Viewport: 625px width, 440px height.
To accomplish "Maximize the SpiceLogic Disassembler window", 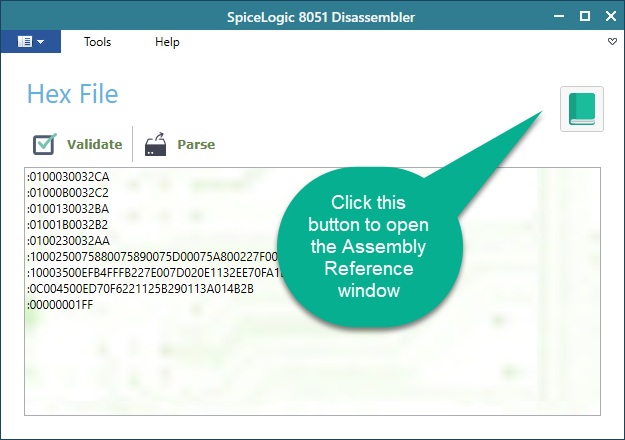I will pyautogui.click(x=585, y=16).
